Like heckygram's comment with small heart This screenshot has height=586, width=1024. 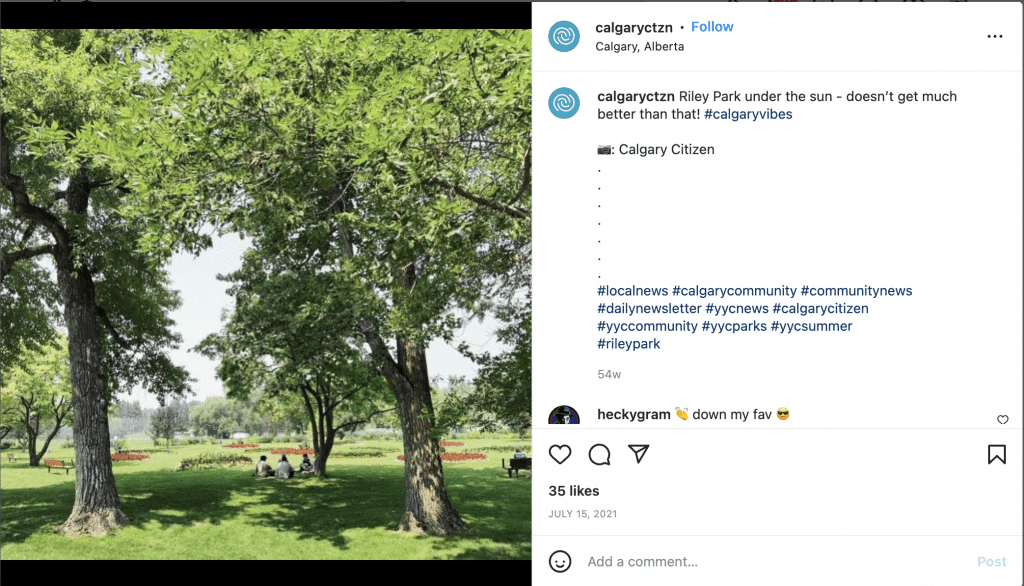point(1003,420)
